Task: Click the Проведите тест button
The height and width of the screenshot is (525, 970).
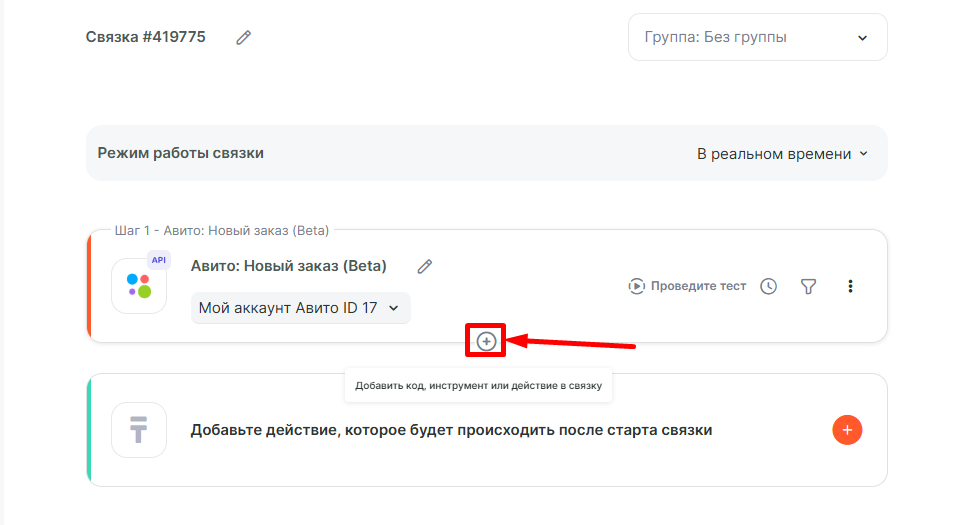Action: (x=687, y=286)
